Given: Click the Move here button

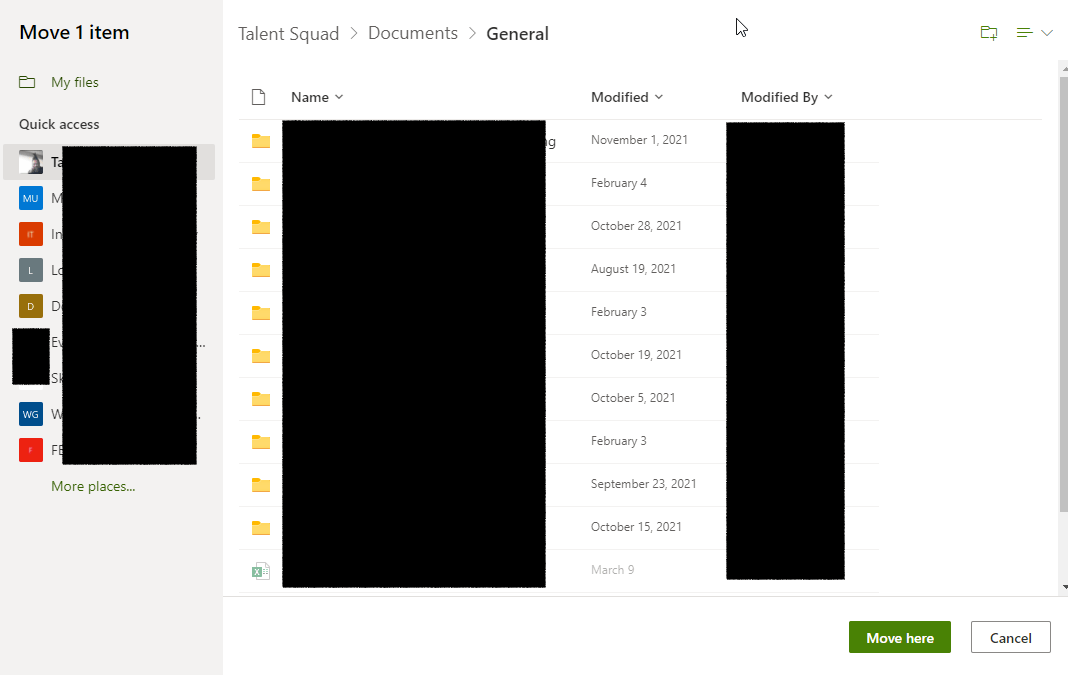Looking at the screenshot, I should pos(900,637).
